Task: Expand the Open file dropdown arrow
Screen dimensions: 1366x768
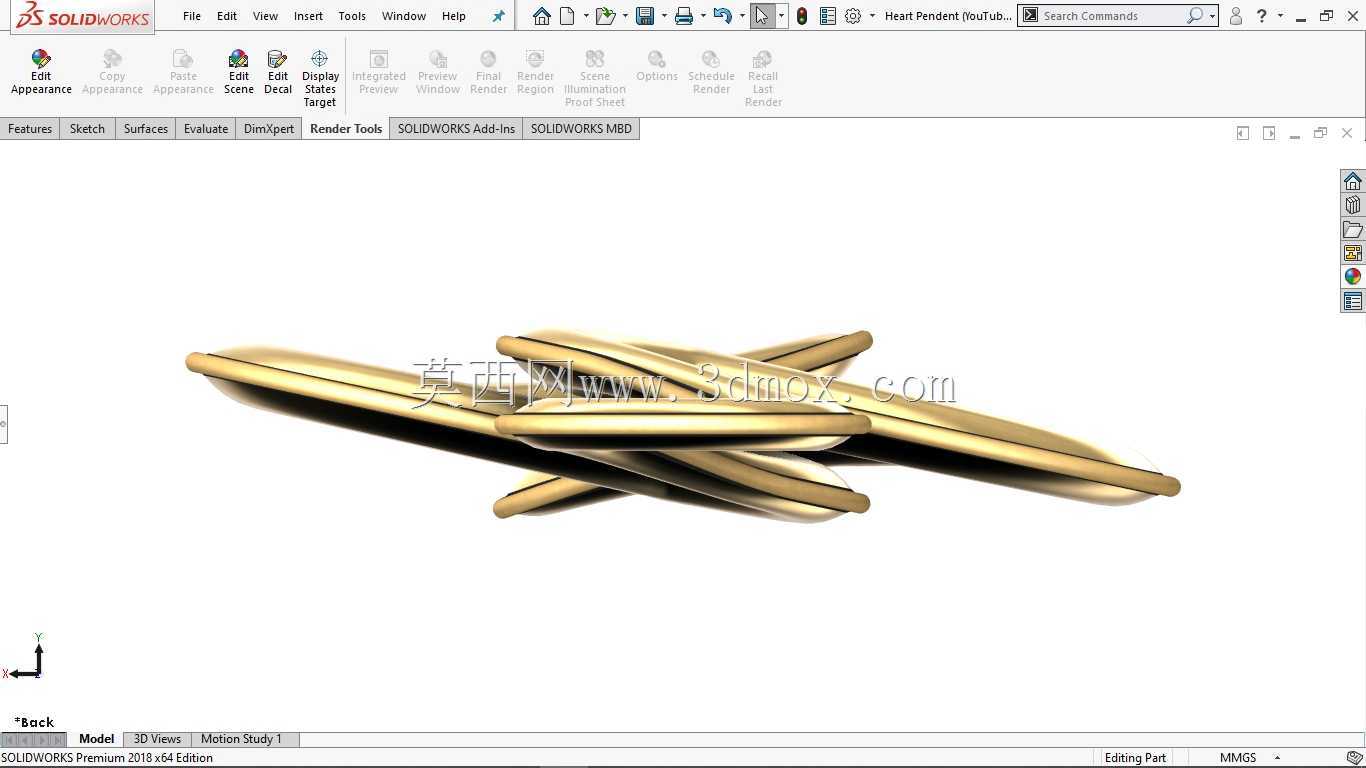Action: [625, 16]
